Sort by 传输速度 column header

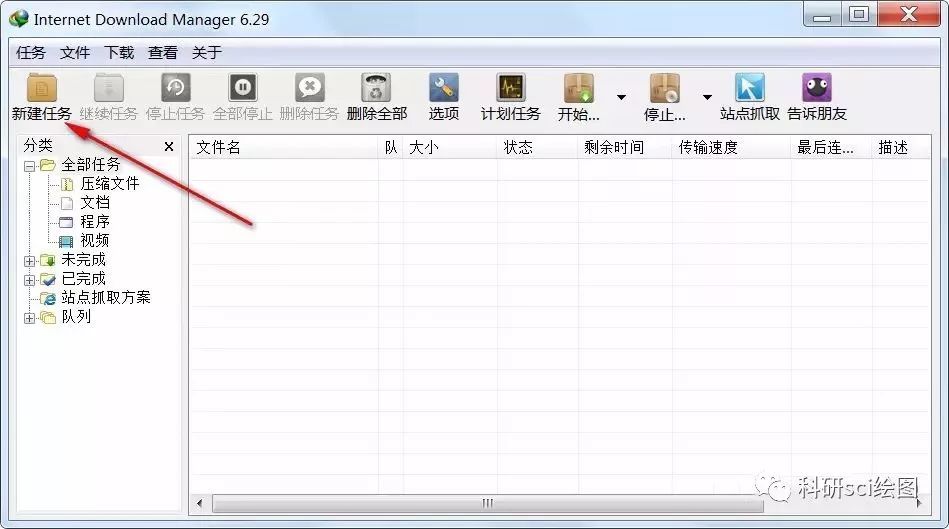click(732, 147)
